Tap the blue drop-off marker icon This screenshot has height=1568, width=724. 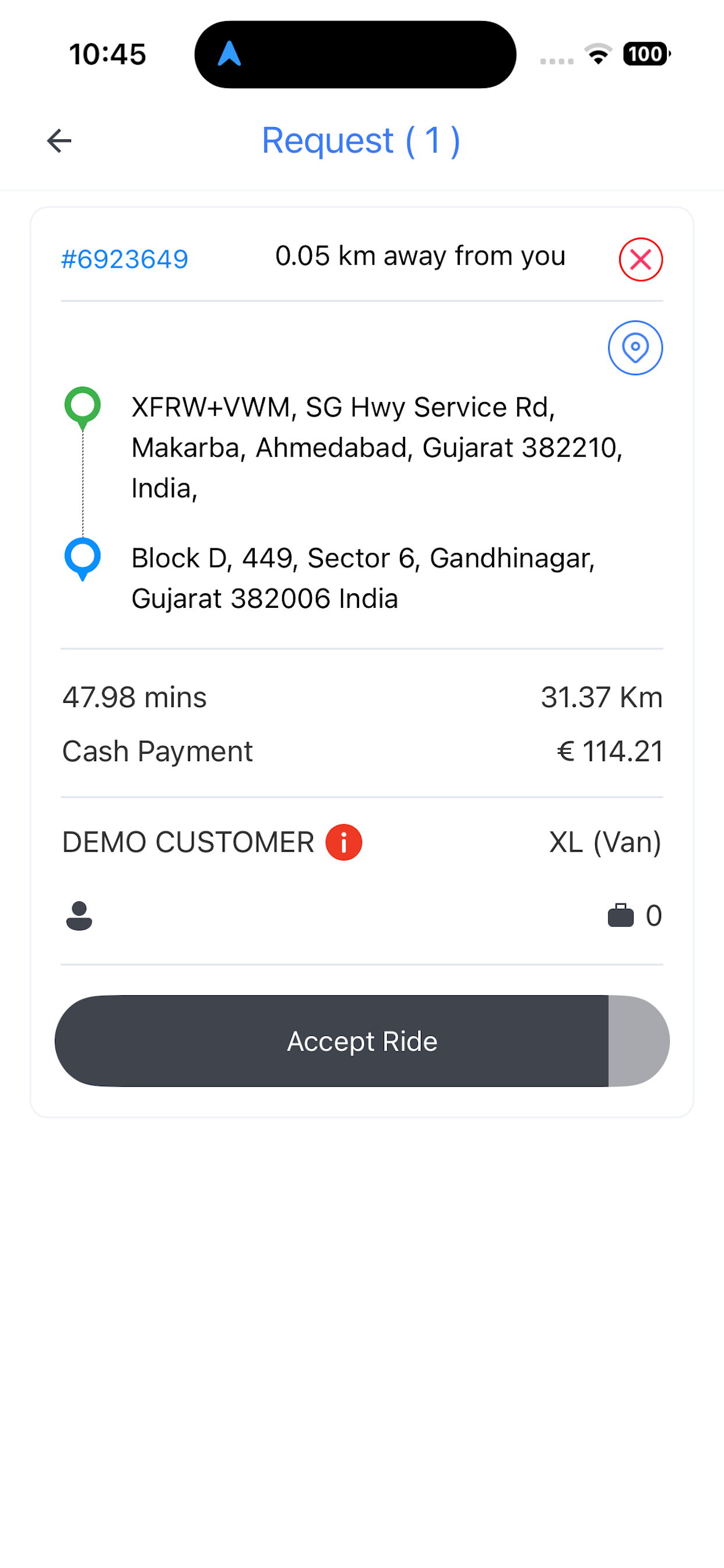click(x=82, y=559)
